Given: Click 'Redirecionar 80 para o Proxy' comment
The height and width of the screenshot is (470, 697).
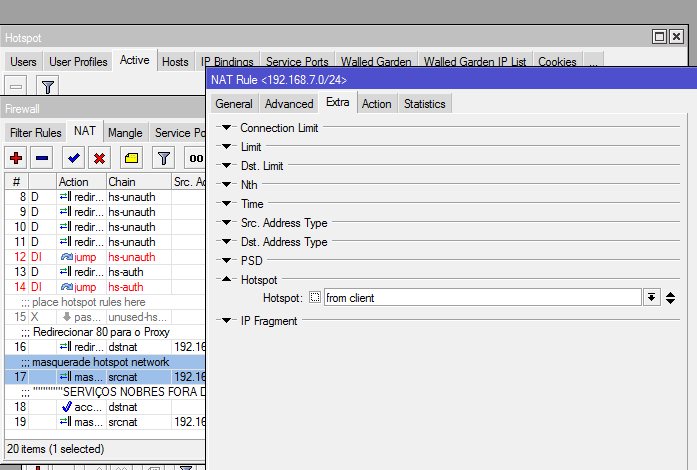Looking at the screenshot, I should [x=101, y=332].
